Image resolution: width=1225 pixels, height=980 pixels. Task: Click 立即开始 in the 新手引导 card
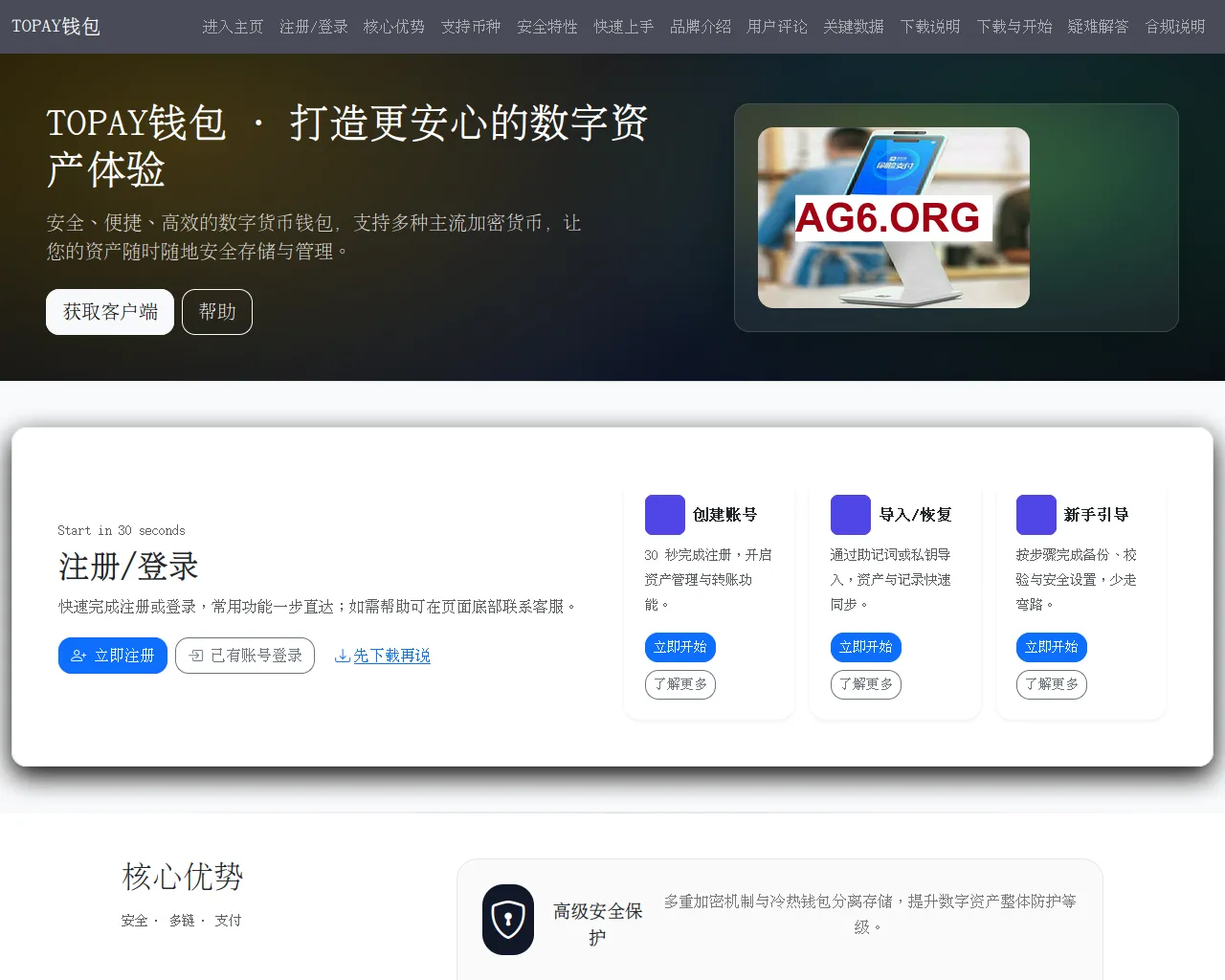coord(1052,647)
